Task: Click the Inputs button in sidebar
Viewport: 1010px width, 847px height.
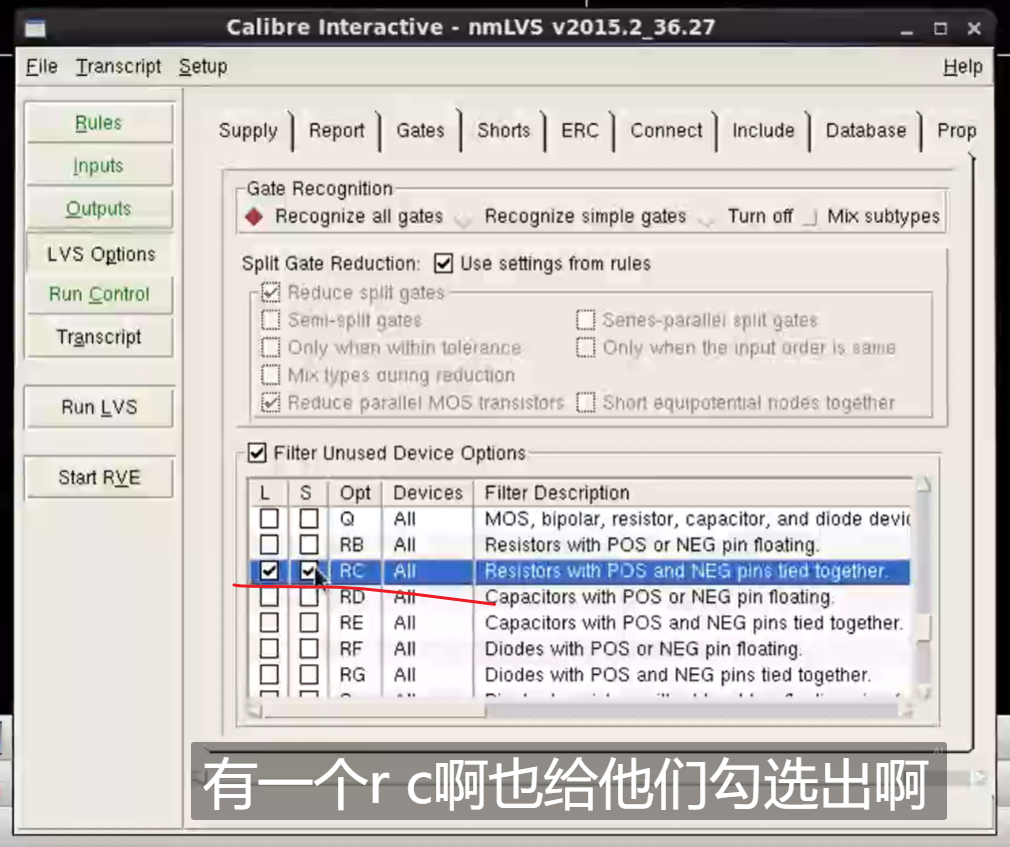Action: pos(99,166)
